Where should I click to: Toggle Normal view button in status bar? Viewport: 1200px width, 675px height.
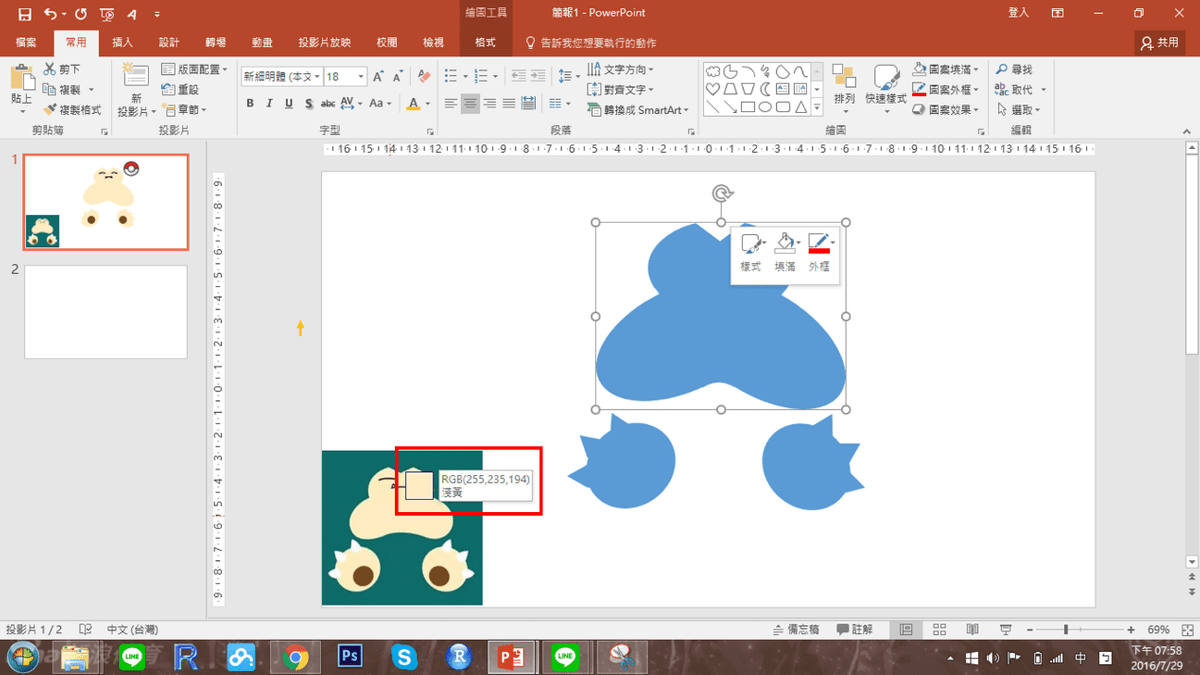906,630
